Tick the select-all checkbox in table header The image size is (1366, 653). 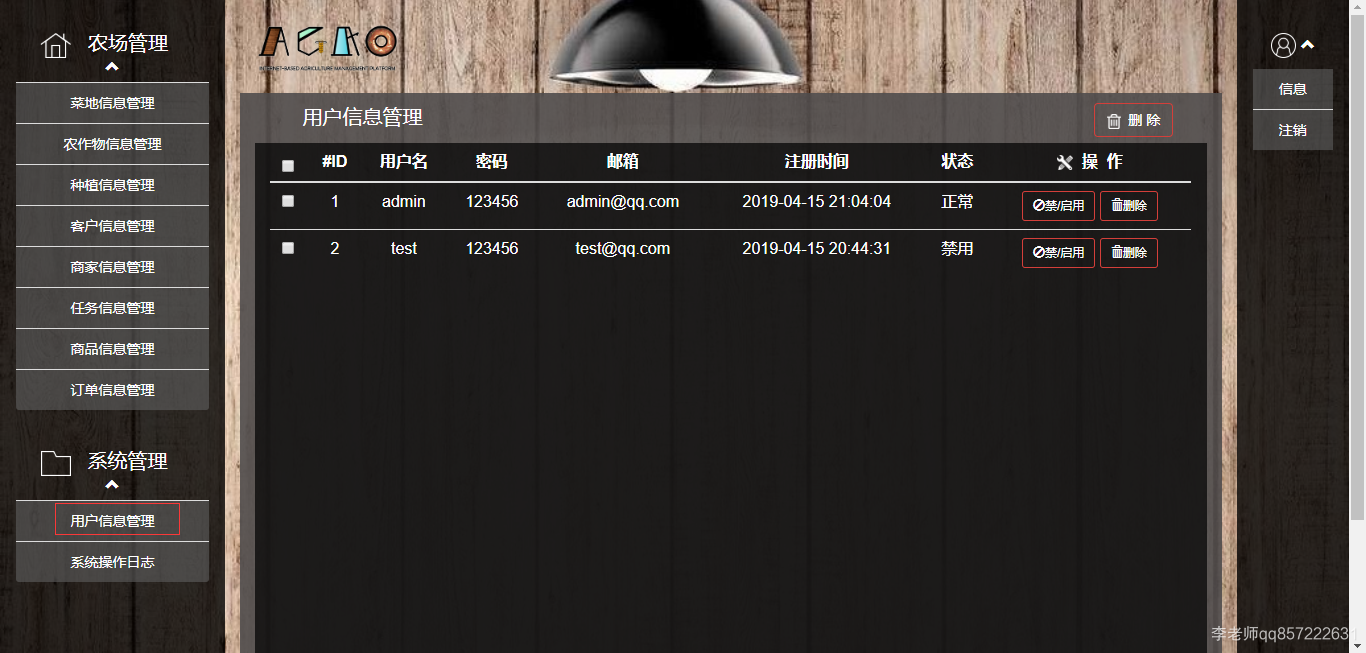(288, 166)
